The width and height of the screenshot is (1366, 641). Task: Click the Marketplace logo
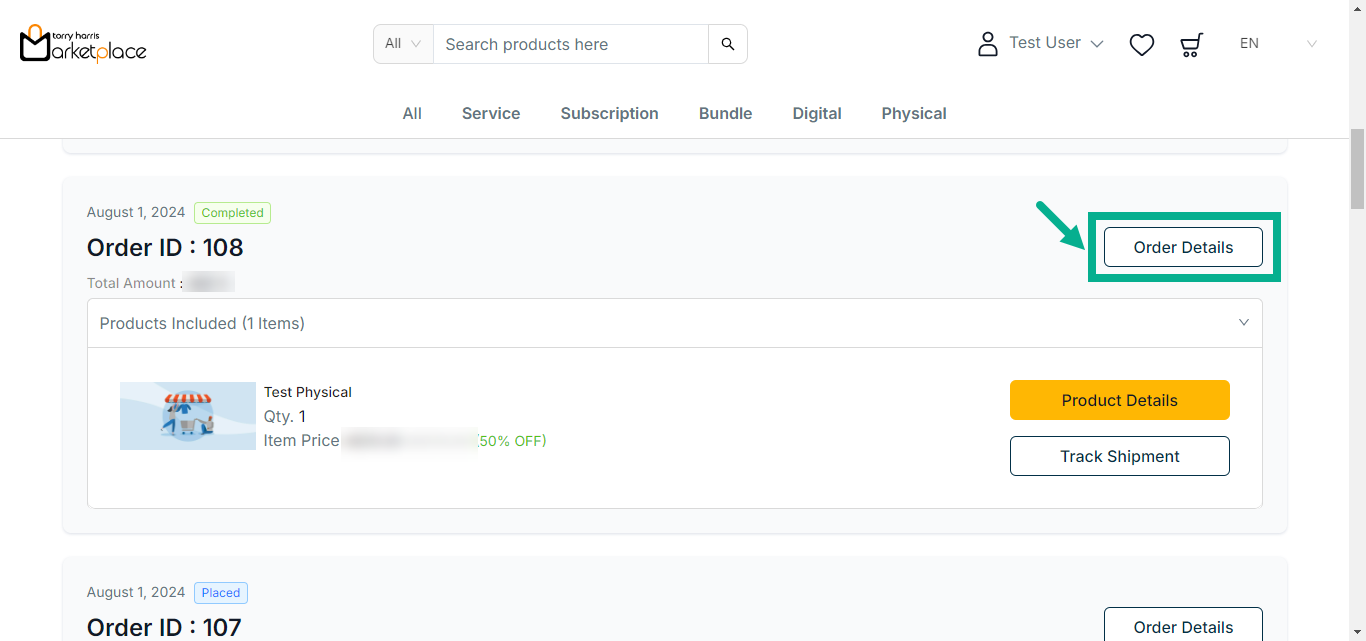tap(83, 43)
